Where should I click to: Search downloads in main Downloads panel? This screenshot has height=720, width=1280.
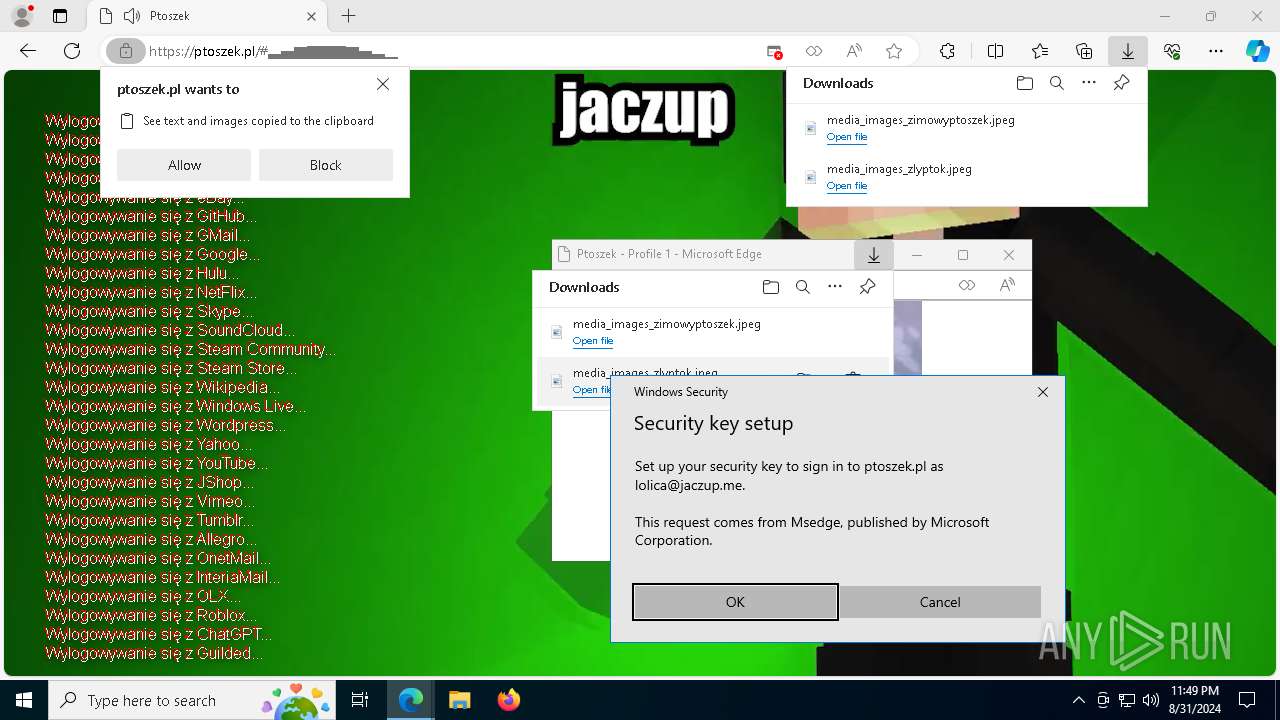pos(1057,83)
